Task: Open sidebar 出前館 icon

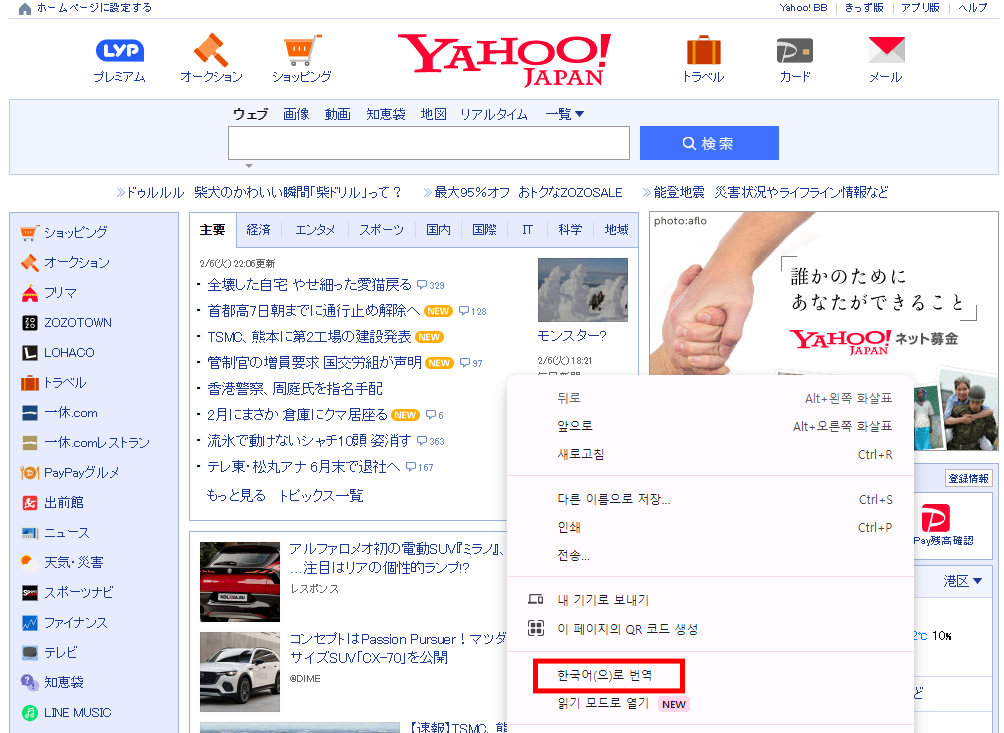Action: [29, 503]
